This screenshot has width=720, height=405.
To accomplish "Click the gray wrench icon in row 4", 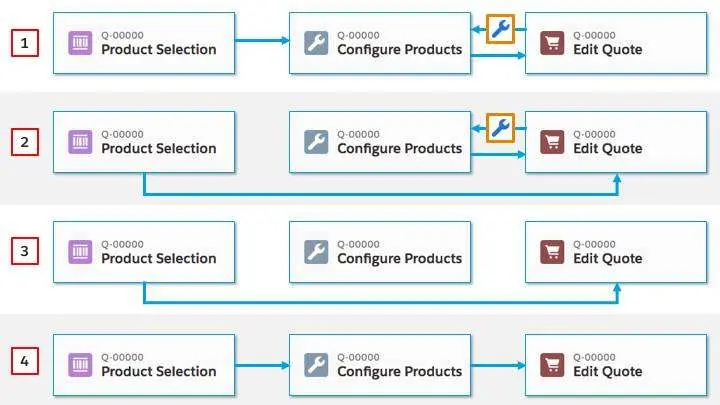I will click(316, 364).
